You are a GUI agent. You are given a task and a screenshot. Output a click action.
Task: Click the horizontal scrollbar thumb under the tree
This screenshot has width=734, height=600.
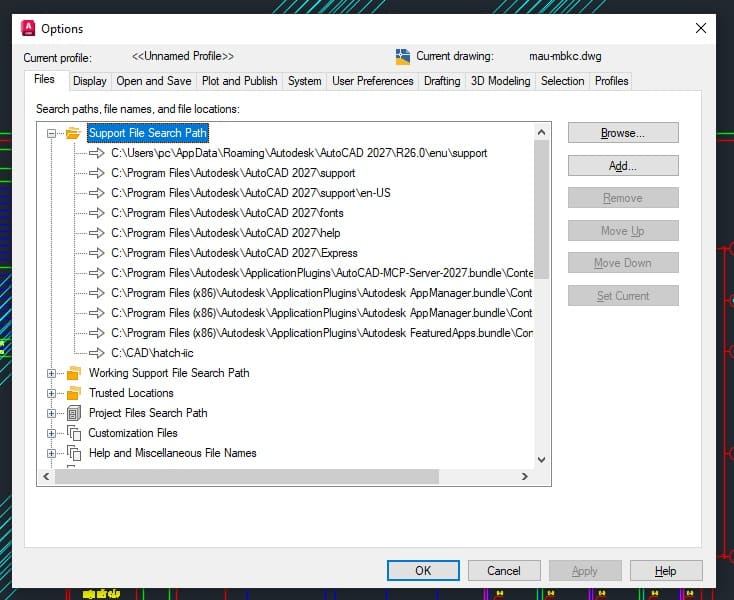[247, 476]
